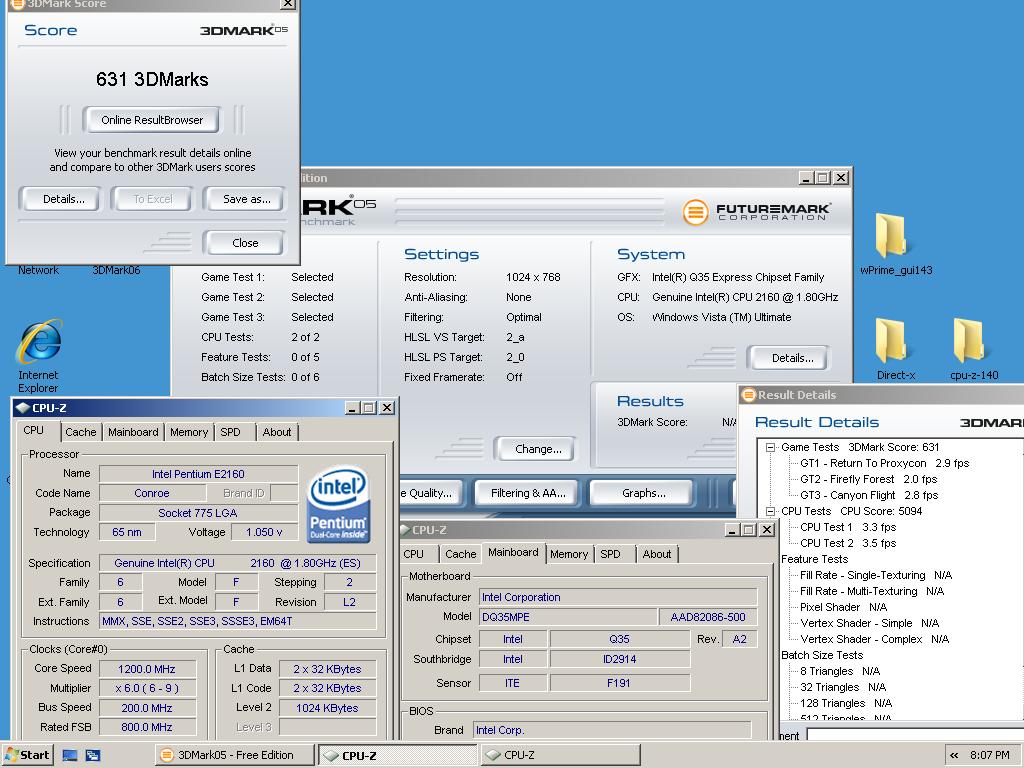1024x768 pixels.
Task: Click the Save as... button
Action: click(244, 199)
